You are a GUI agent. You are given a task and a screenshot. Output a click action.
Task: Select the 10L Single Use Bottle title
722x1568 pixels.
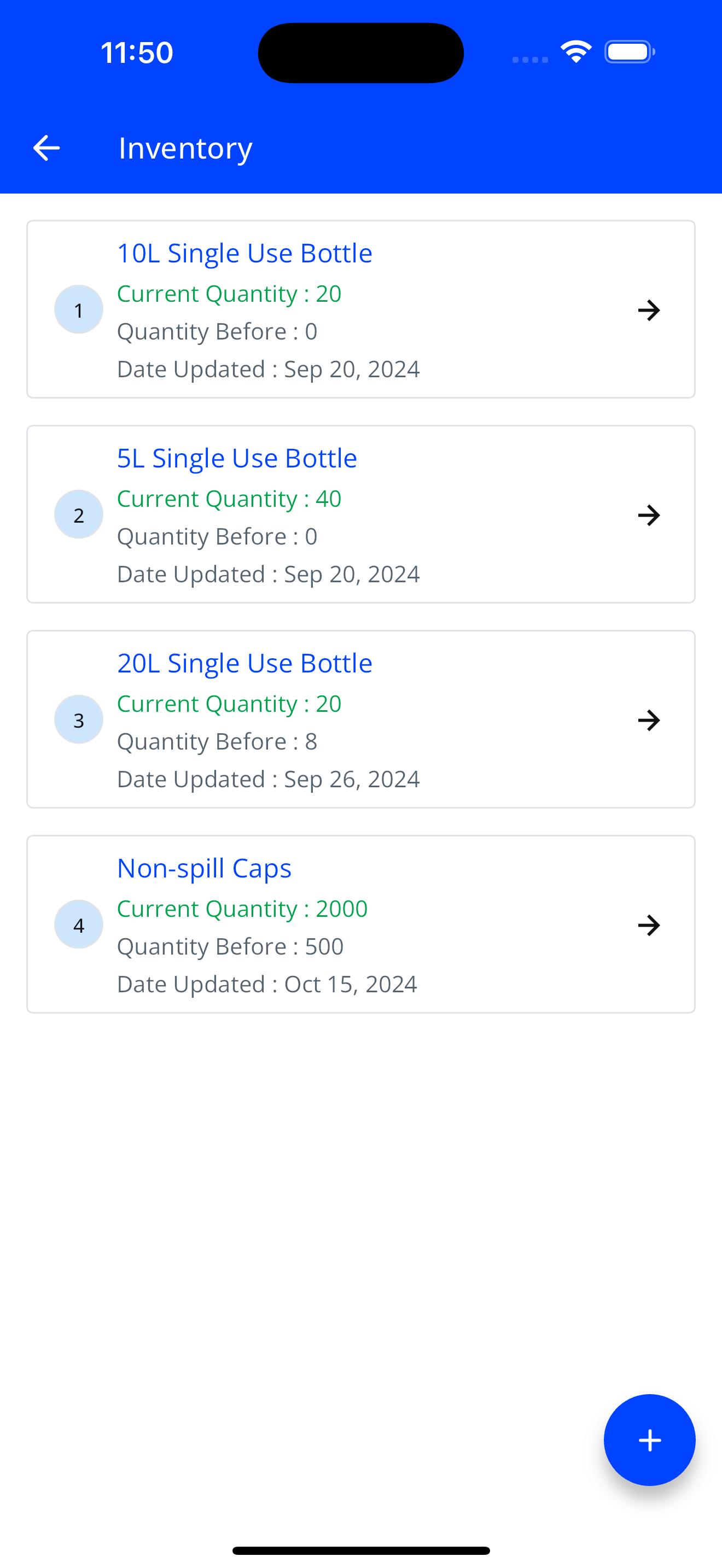[244, 253]
